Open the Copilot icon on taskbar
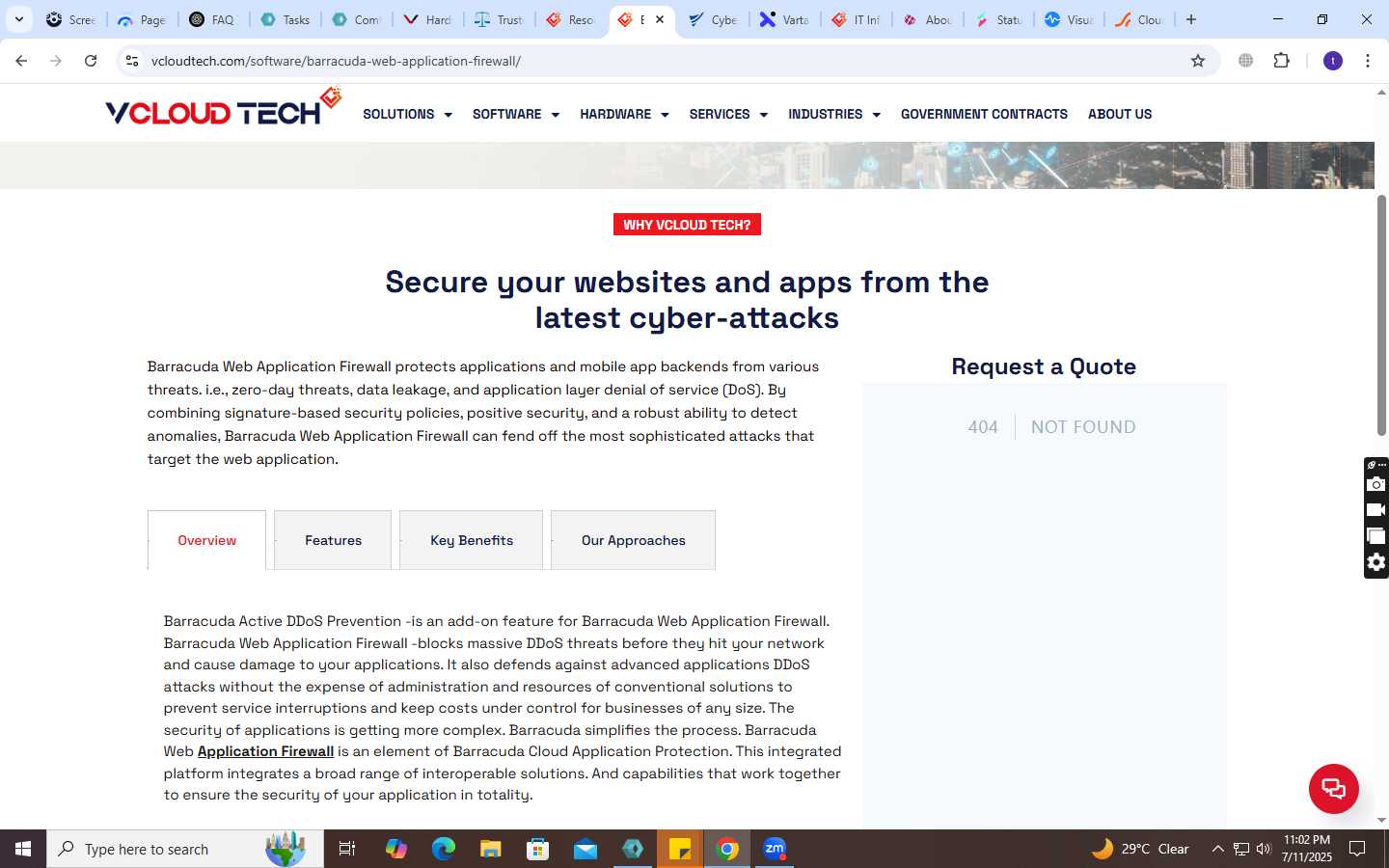 [396, 849]
